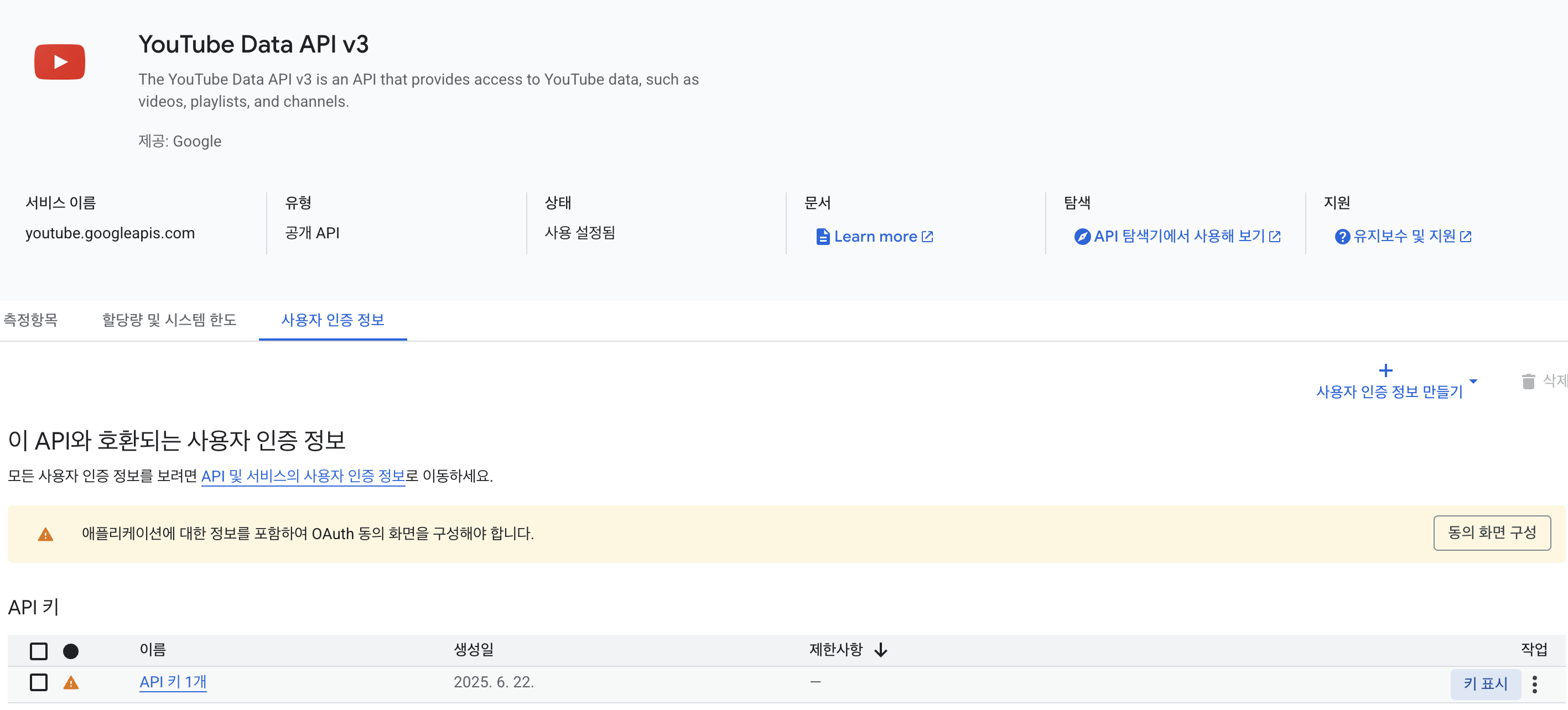The height and width of the screenshot is (710, 1568).
Task: Click the orange warning triangle in the OAuth banner
Action: point(46,535)
